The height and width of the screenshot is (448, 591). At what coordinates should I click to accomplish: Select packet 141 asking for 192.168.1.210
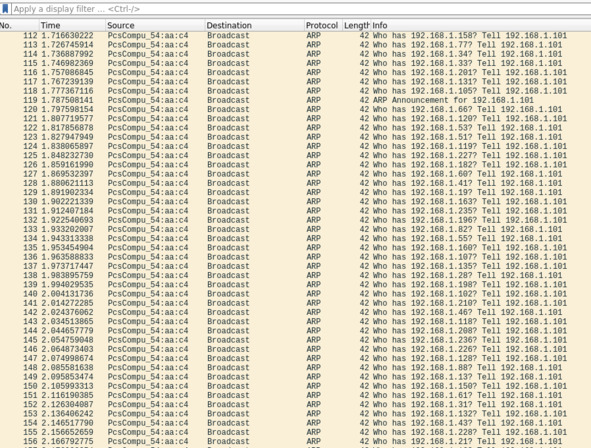296,303
